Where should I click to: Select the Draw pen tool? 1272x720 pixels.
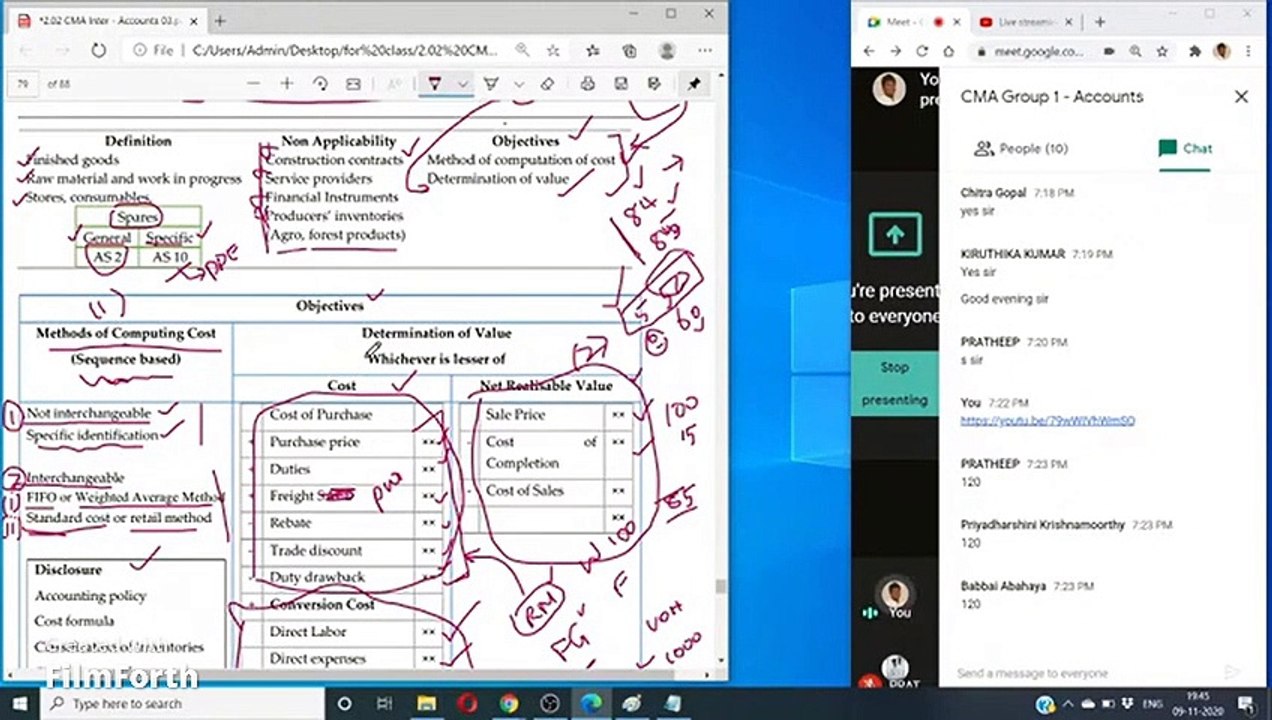(x=434, y=84)
